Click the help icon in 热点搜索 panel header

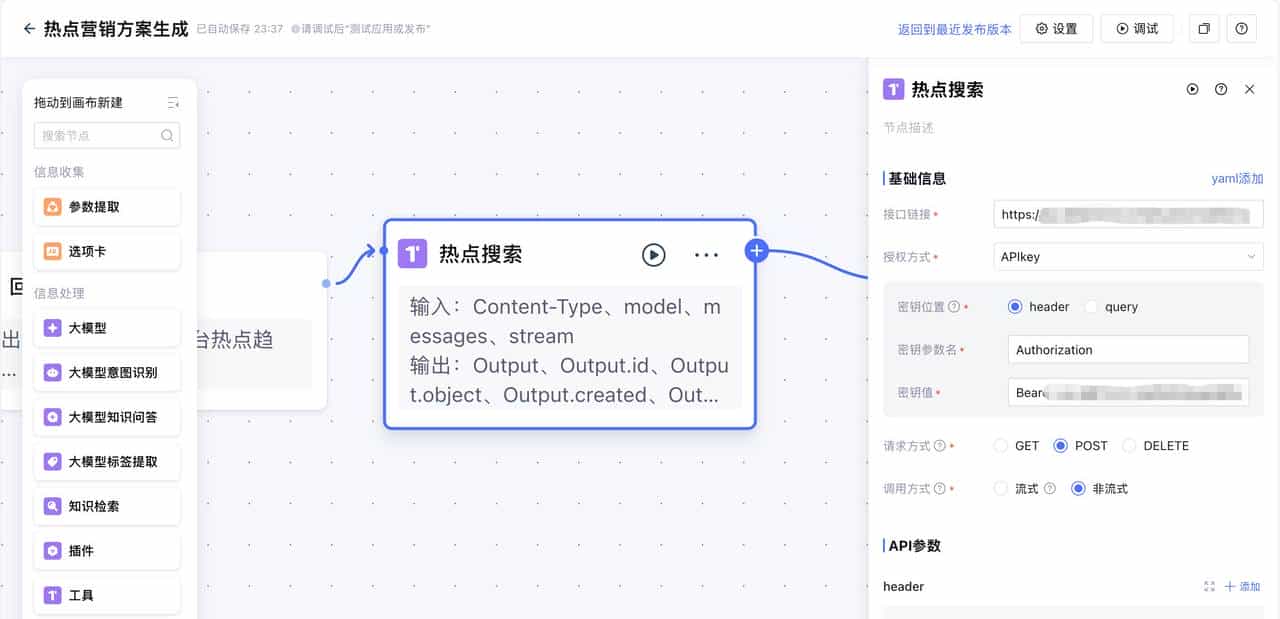point(1221,89)
